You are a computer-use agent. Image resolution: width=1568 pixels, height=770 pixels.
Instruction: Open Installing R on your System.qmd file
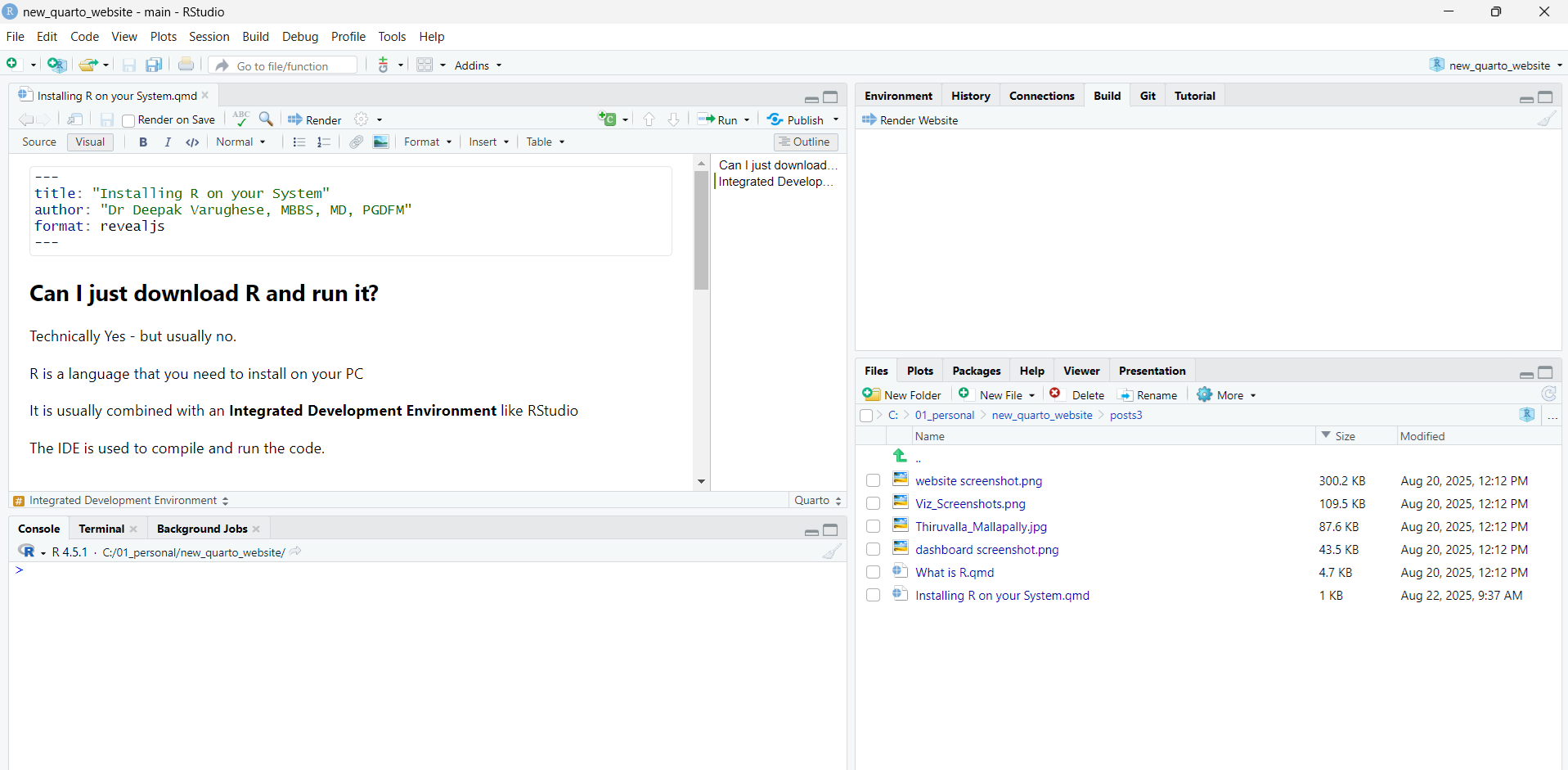point(1002,596)
